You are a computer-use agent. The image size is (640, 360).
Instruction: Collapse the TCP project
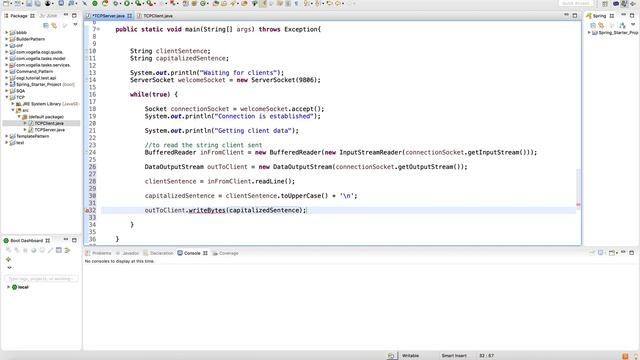tap(7, 97)
